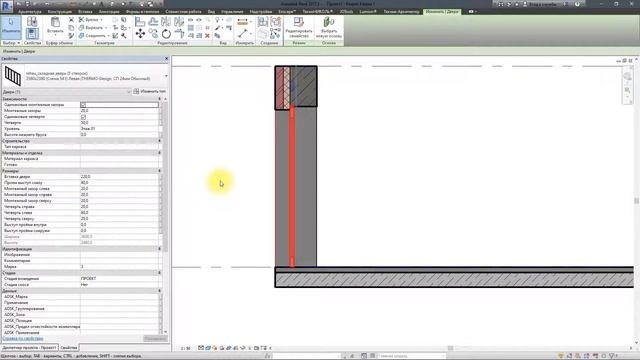Collapse the Данные group
The height and width of the screenshot is (360, 640).
pyautogui.click(x=160, y=291)
